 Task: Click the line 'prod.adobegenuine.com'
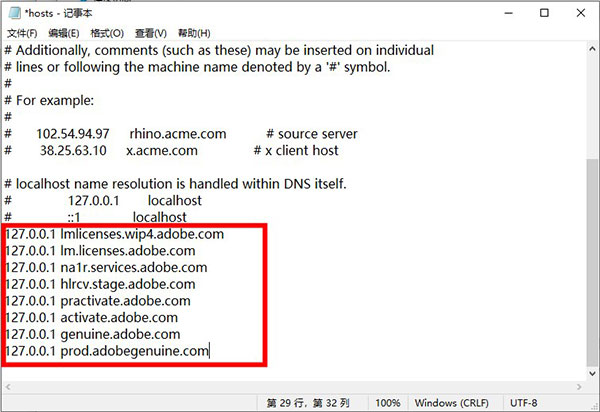[x=107, y=351]
